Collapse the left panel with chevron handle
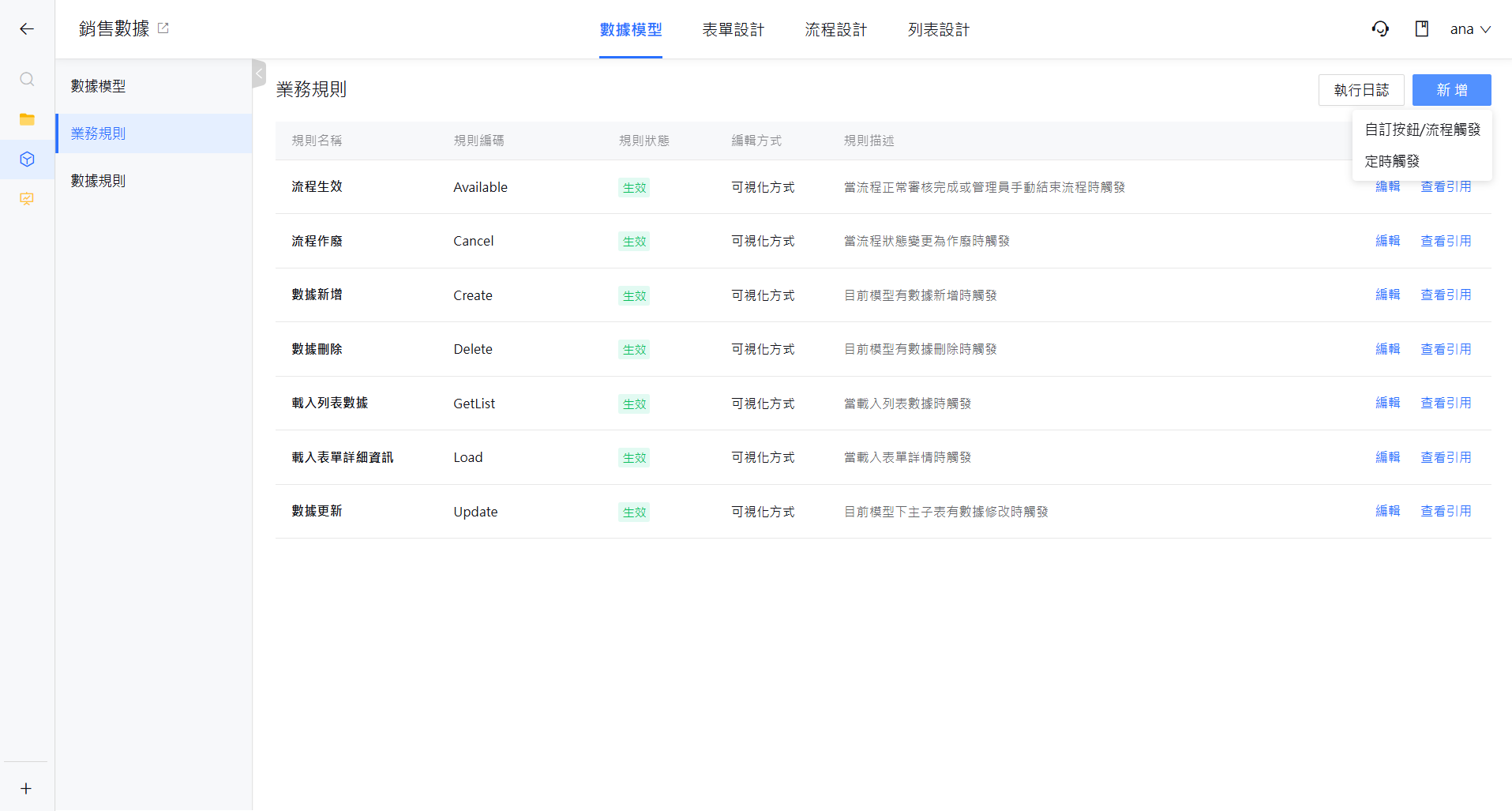Screen dimensions: 1512x811 click(259, 73)
